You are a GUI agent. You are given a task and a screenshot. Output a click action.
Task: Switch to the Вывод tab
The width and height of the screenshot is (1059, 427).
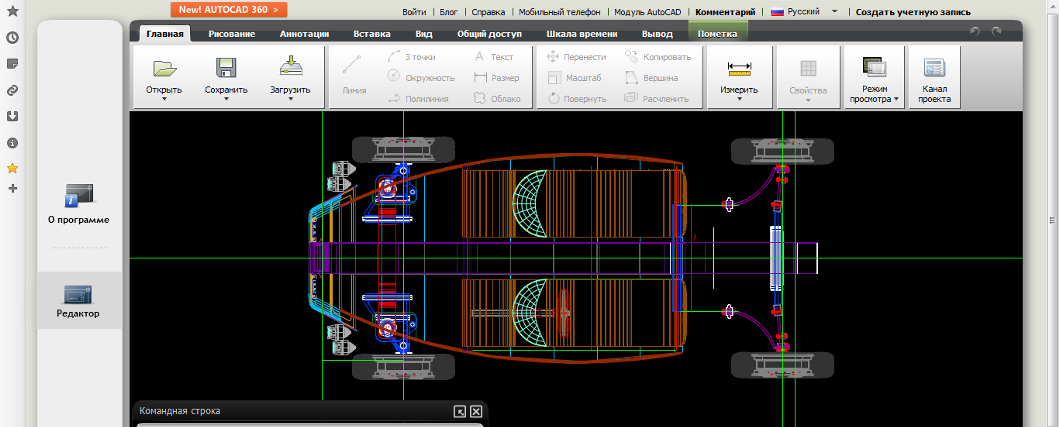657,34
